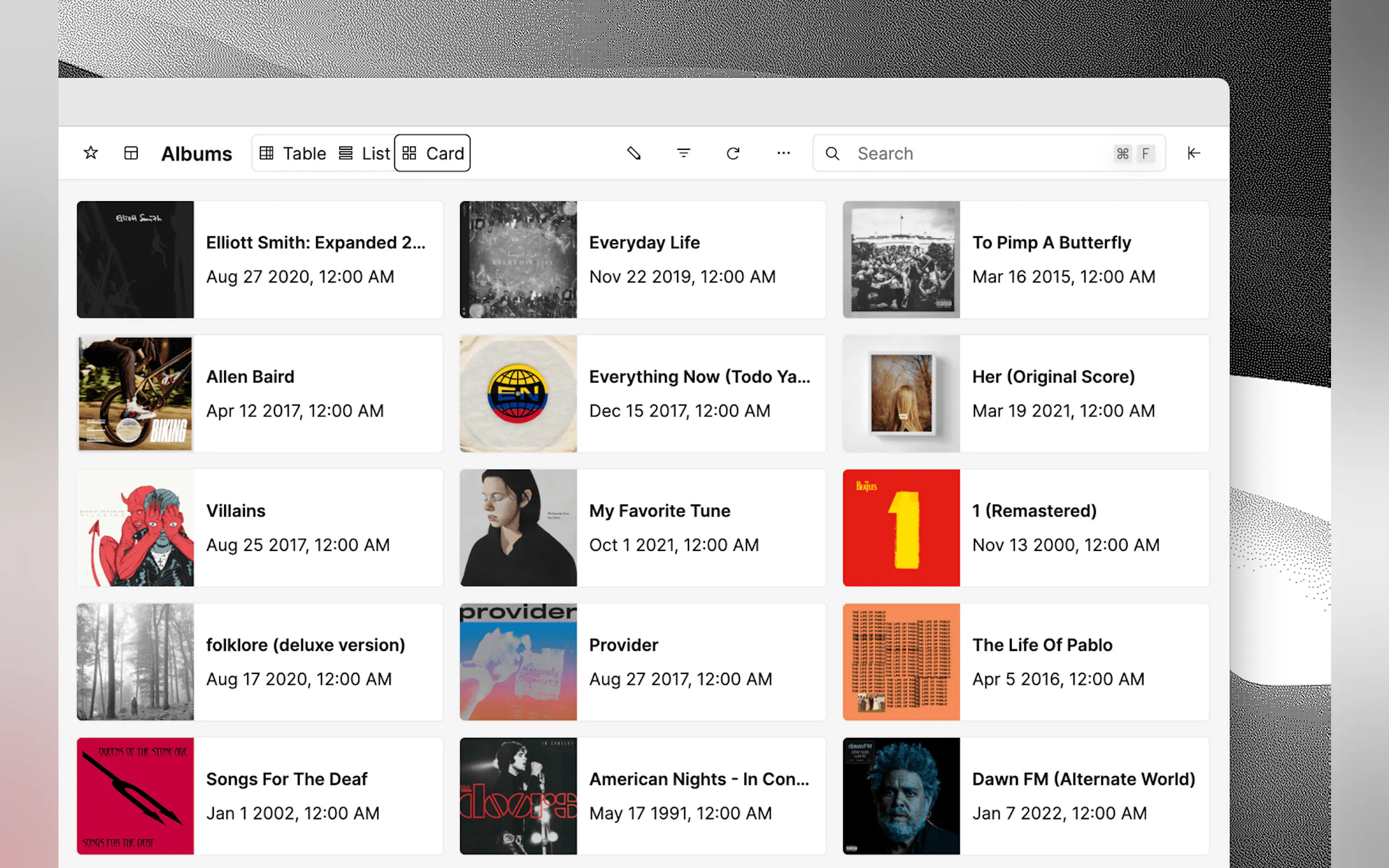The image size is (1389, 868).
Task: Switch to List view
Action: [365, 153]
